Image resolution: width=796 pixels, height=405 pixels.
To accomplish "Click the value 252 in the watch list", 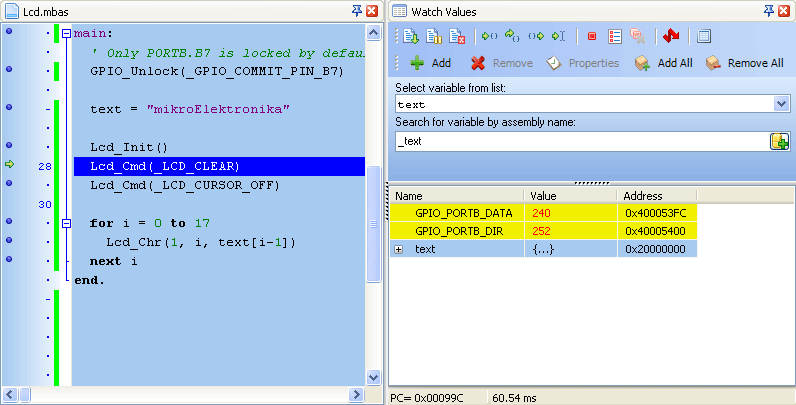I will coord(541,231).
